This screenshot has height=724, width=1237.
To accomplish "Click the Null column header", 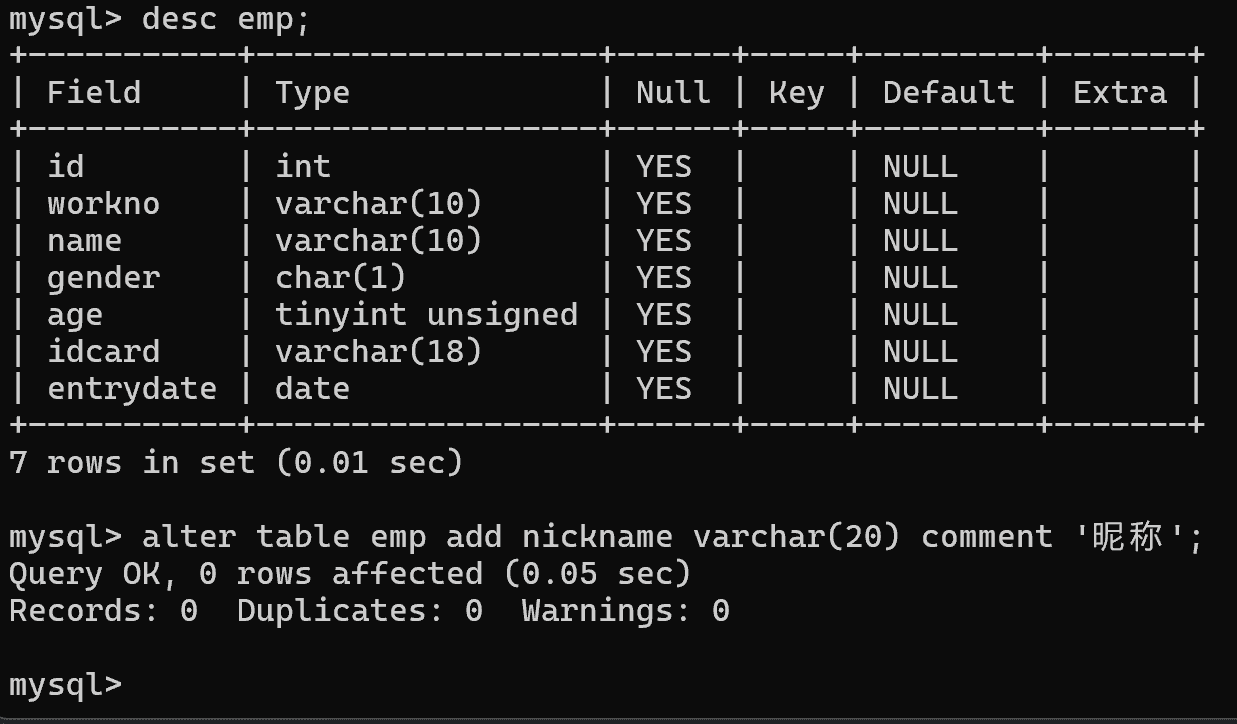I will coord(673,93).
